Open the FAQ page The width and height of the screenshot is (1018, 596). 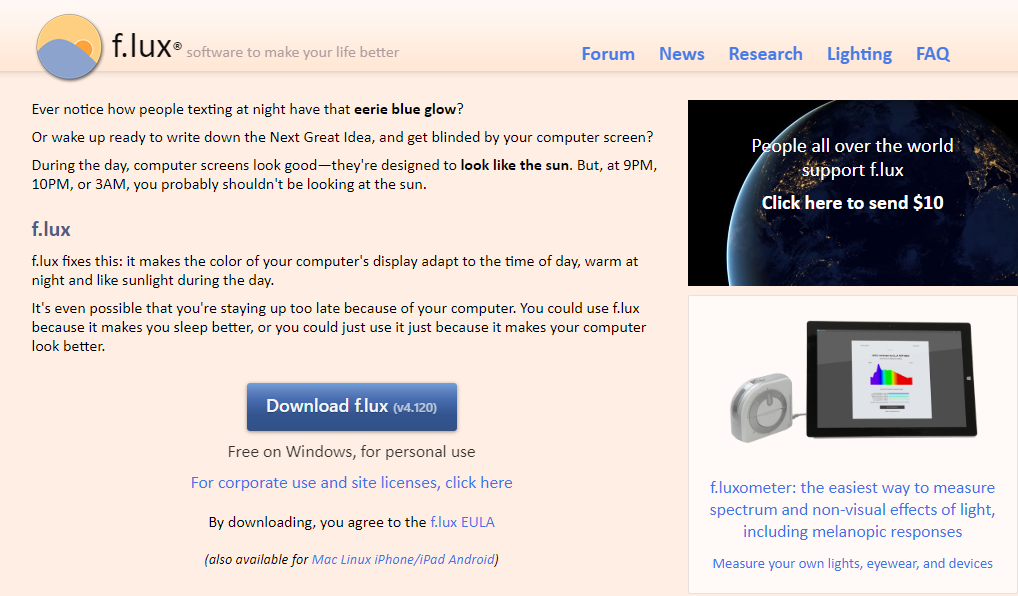tap(932, 54)
